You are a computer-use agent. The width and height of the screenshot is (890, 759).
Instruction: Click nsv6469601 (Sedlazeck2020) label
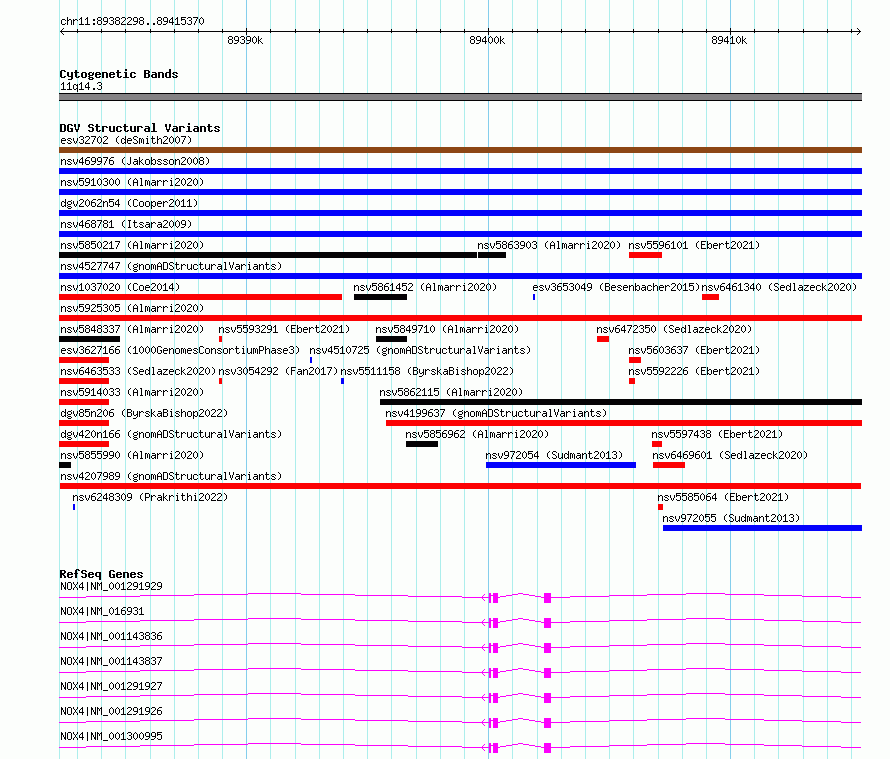[730, 455]
